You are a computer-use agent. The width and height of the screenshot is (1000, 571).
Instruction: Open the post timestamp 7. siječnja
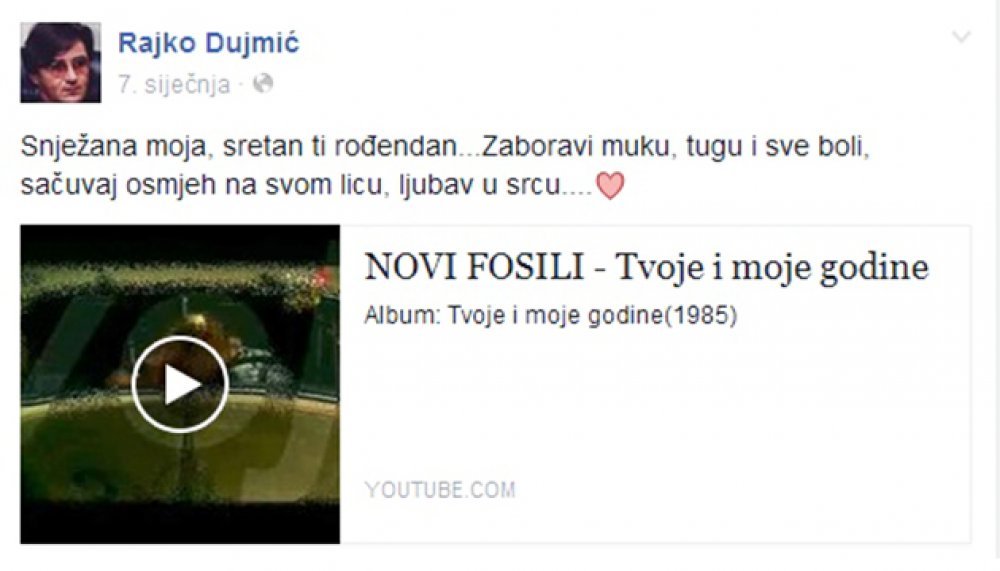174,84
